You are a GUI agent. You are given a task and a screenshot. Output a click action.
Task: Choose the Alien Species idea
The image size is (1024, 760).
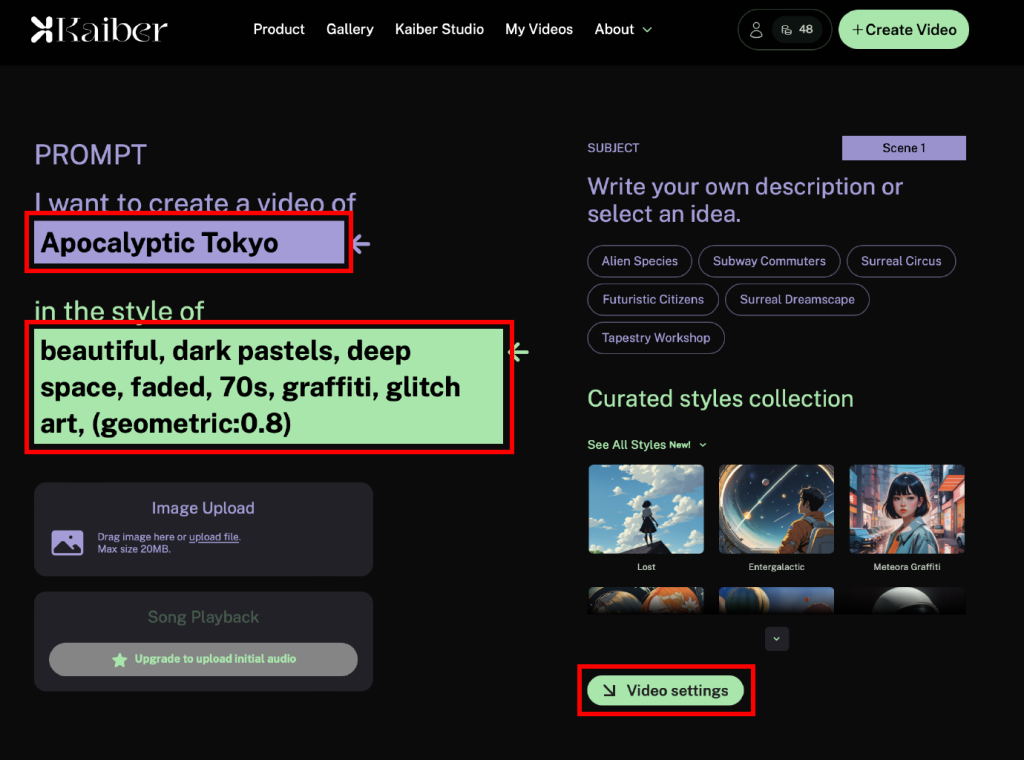coord(639,261)
